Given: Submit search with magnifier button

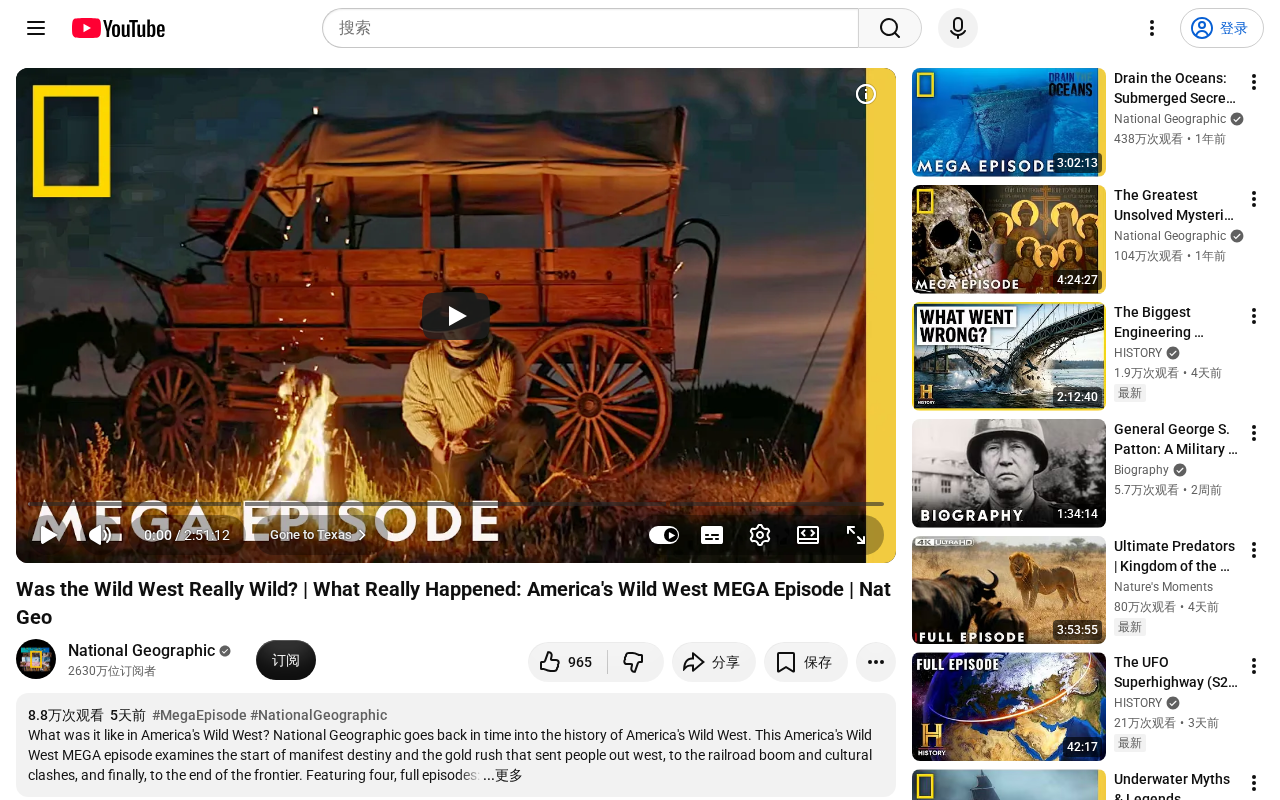Looking at the screenshot, I should coord(890,28).
